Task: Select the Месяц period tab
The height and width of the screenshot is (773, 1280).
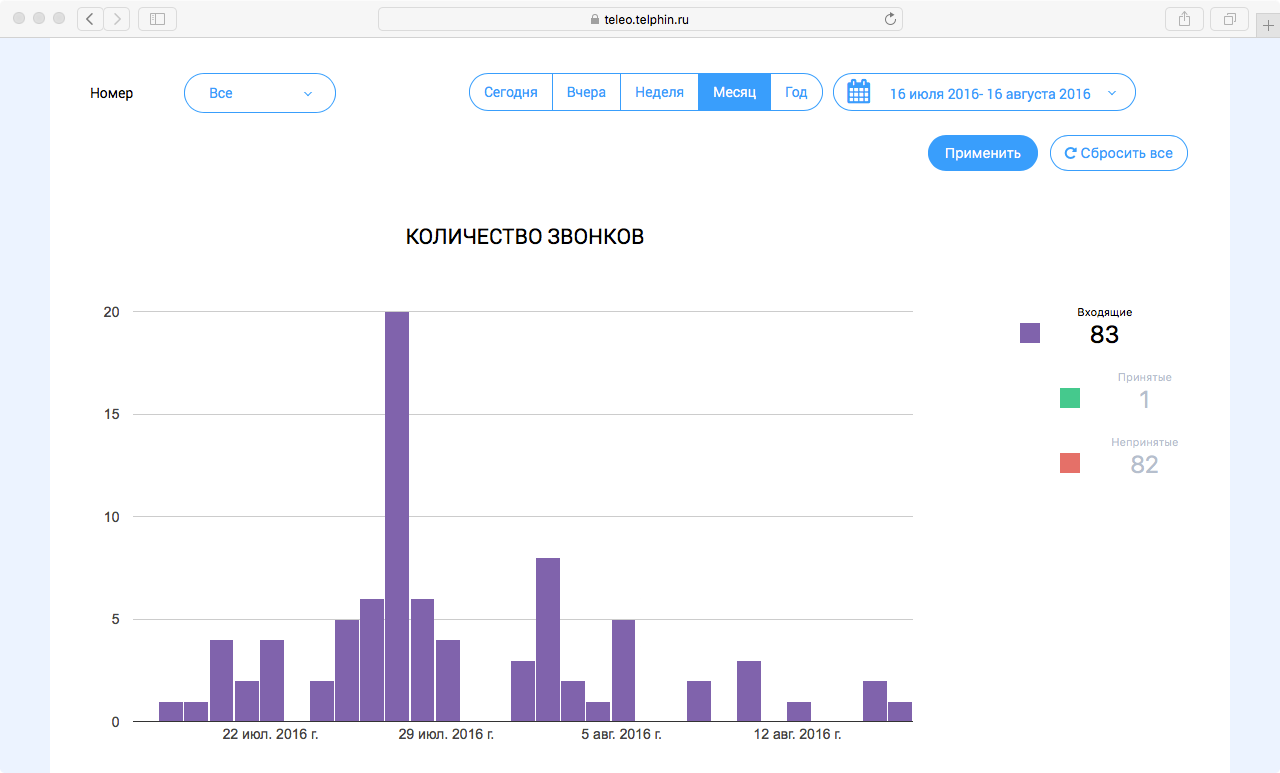Action: click(x=734, y=92)
